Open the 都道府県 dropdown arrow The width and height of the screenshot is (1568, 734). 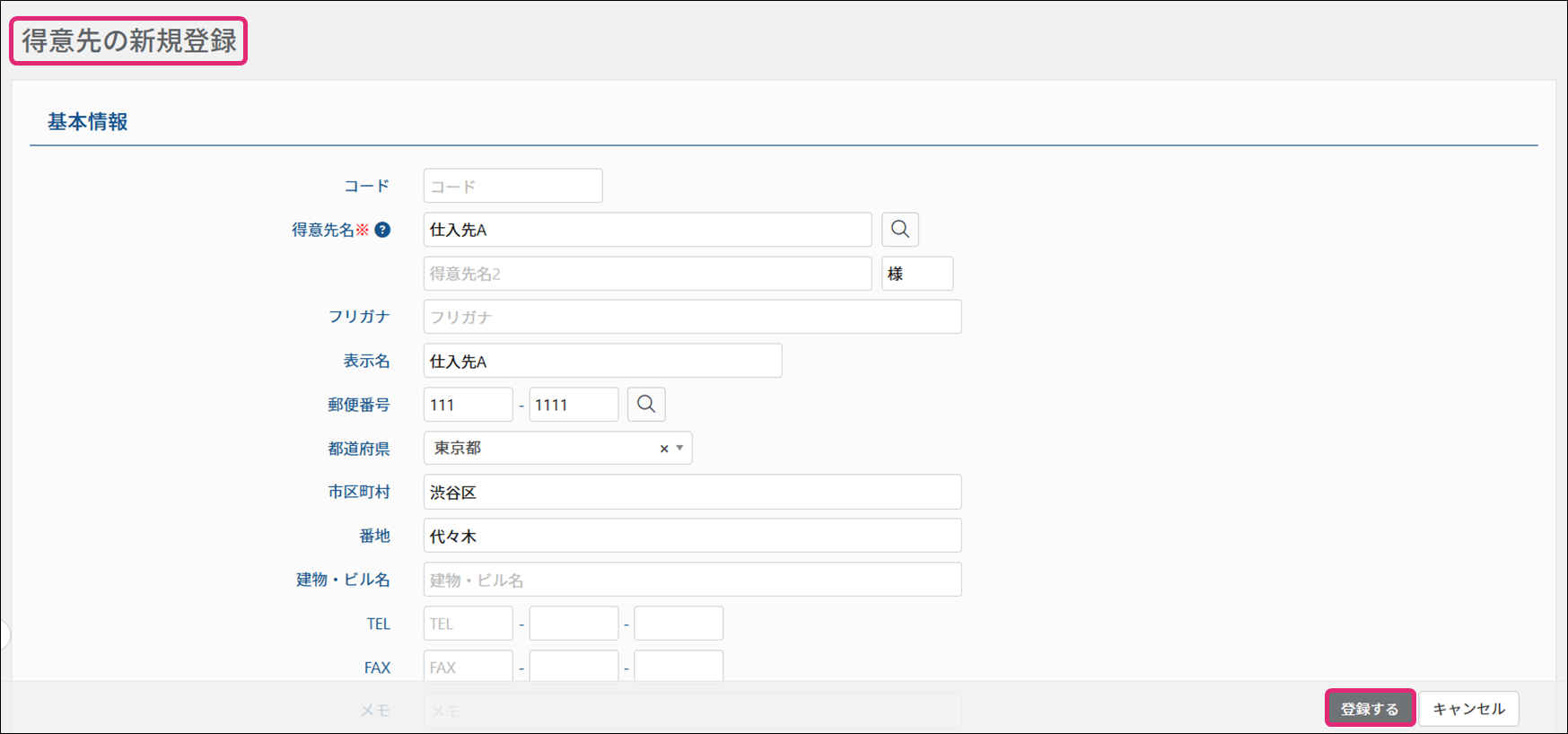tap(679, 448)
